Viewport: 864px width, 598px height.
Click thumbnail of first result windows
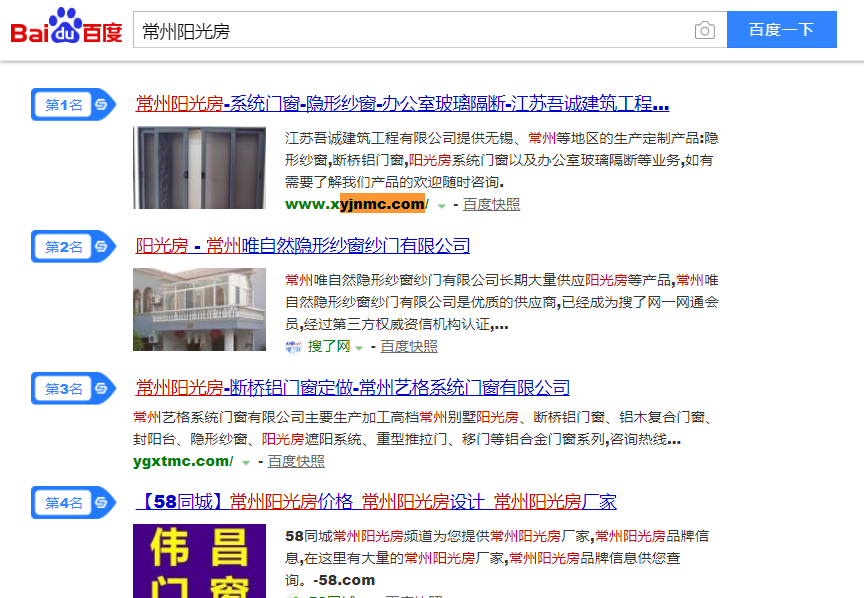click(x=199, y=168)
